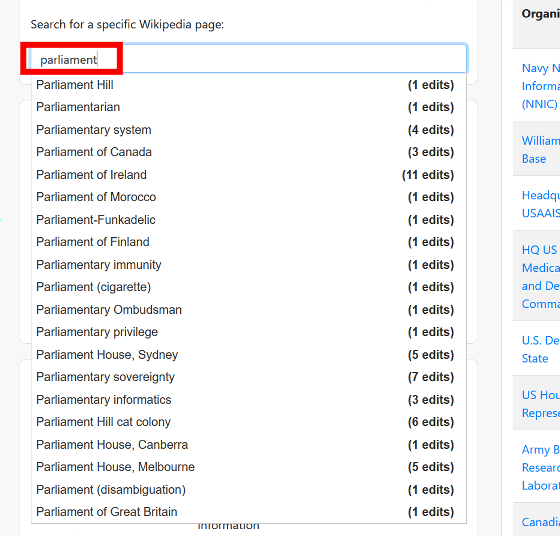560x536 pixels.
Task: Open the U.S. Department of State link
Action: [x=541, y=349]
